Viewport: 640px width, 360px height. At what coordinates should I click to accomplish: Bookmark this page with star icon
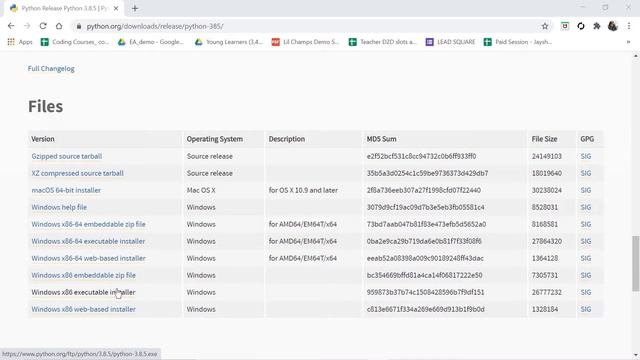[x=545, y=26]
